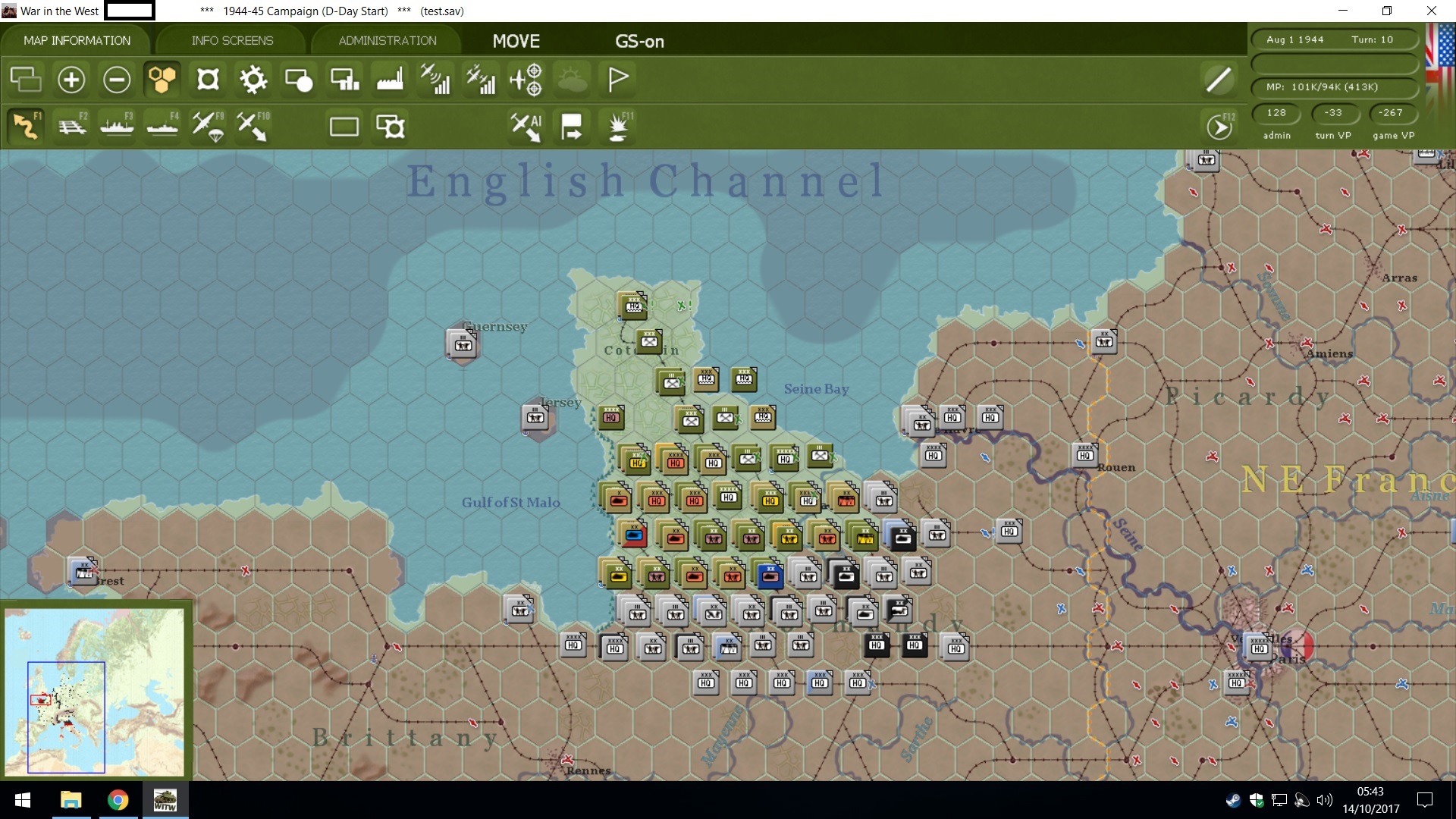Select the rail movement mode F2
The image size is (1456, 819).
[x=72, y=126]
